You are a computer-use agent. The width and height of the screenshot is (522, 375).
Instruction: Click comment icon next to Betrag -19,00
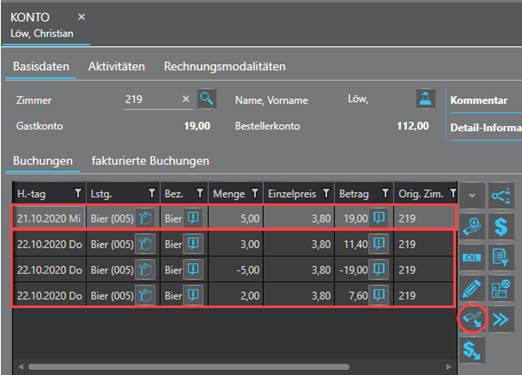pyautogui.click(x=379, y=269)
